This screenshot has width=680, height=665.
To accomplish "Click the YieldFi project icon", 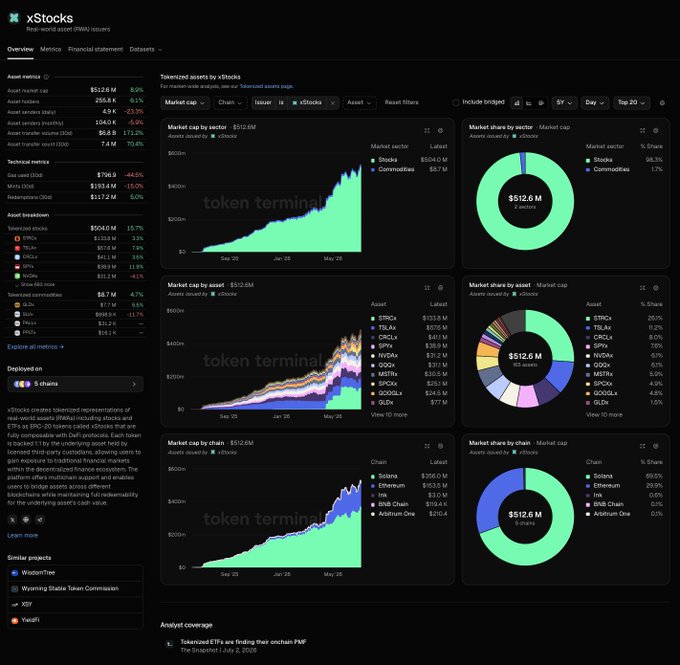I will pyautogui.click(x=14, y=620).
